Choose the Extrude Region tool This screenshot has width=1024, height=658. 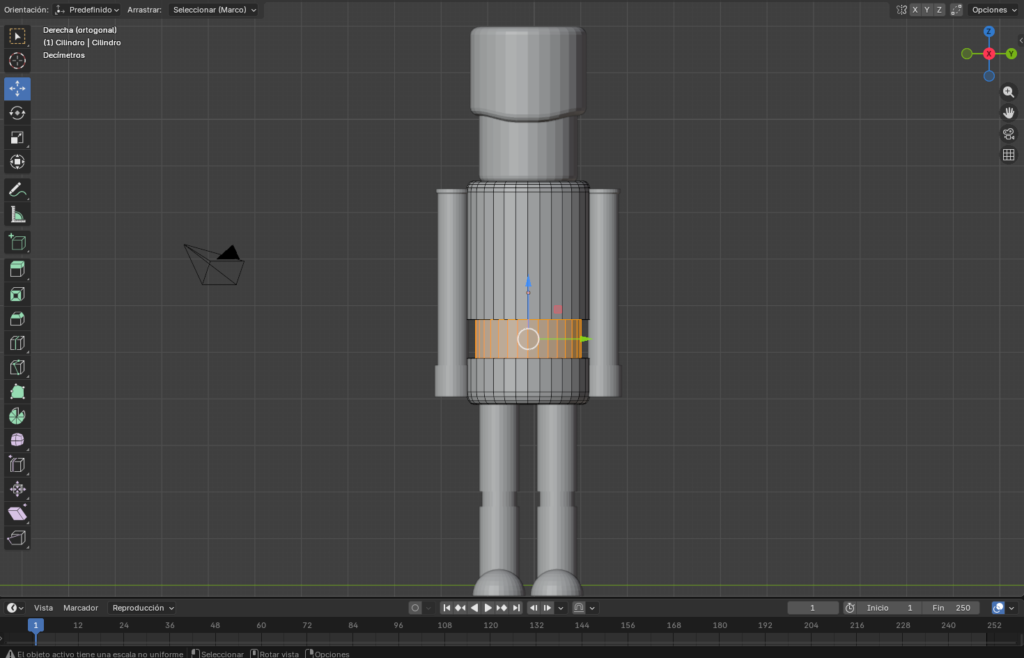[17, 268]
